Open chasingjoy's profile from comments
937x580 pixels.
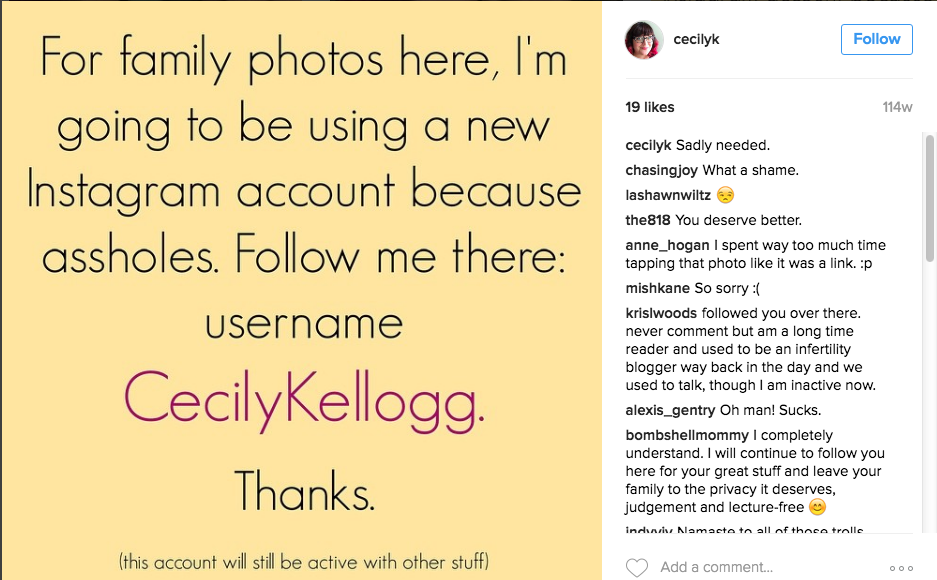pyautogui.click(x=662, y=170)
